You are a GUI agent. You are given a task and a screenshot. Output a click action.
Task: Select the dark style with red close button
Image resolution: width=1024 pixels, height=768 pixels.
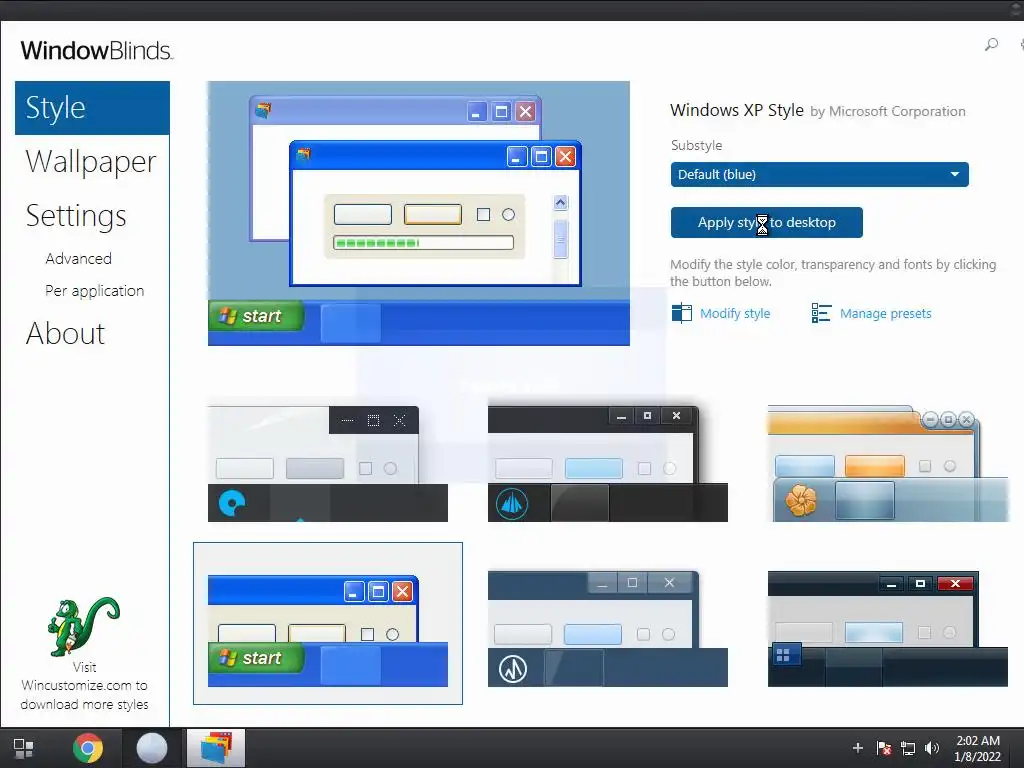pyautogui.click(x=888, y=629)
